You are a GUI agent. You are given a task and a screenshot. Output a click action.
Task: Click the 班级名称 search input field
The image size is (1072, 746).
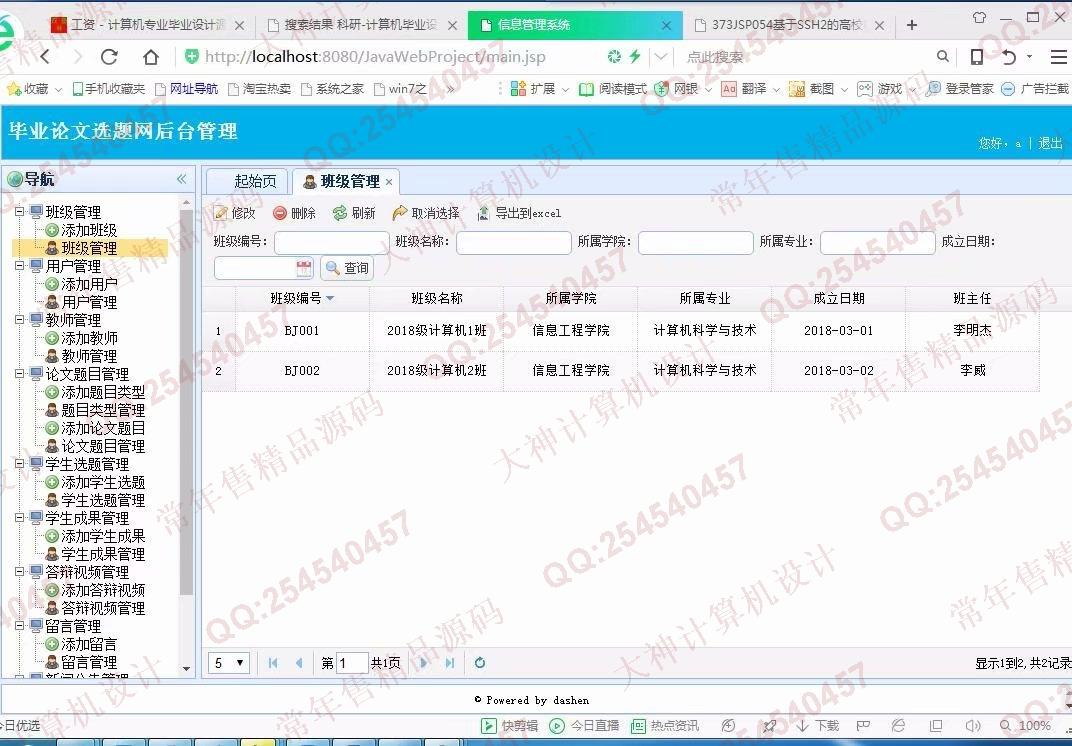pos(513,242)
